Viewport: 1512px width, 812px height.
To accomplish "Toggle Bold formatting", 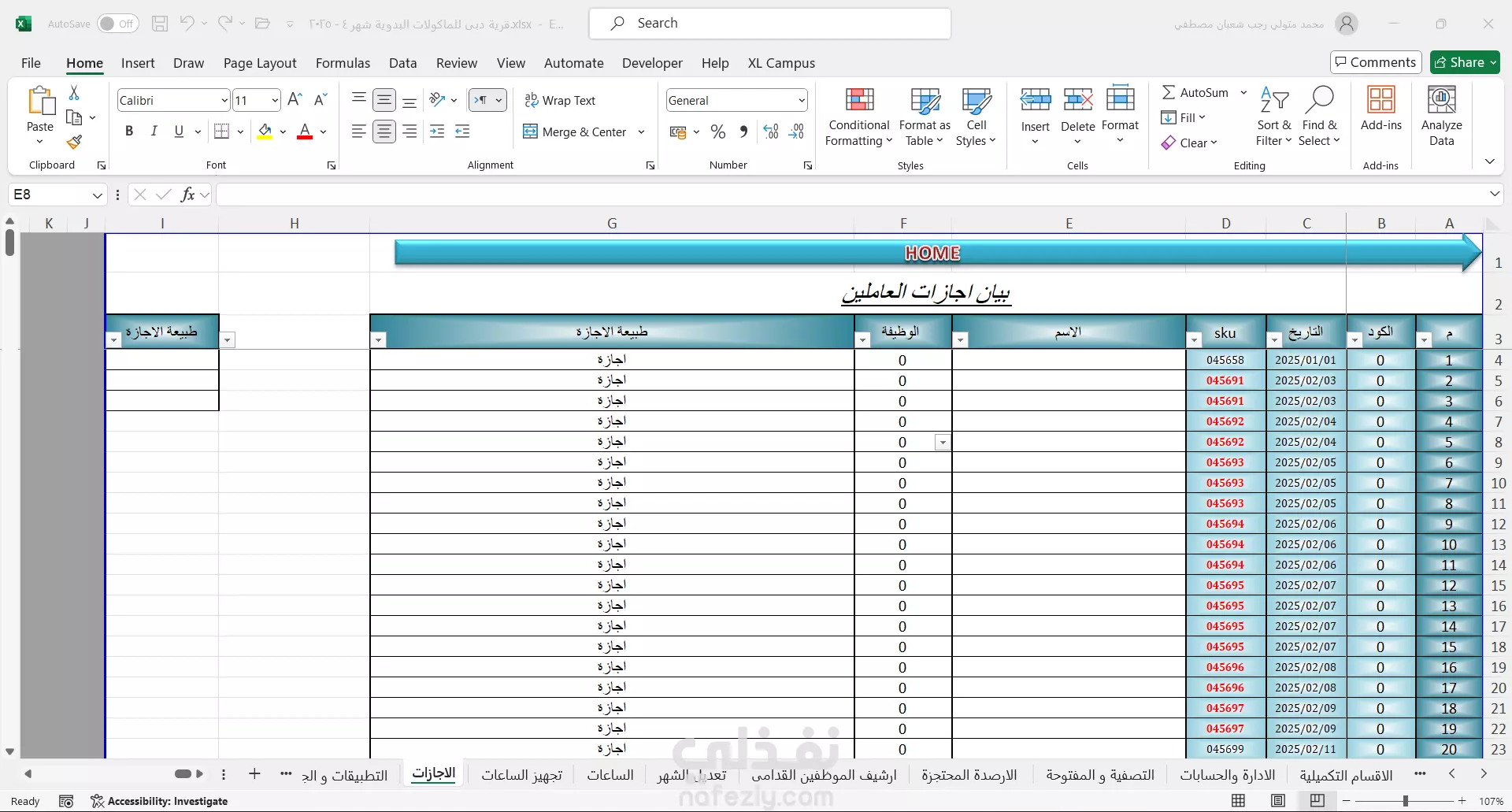I will point(129,132).
